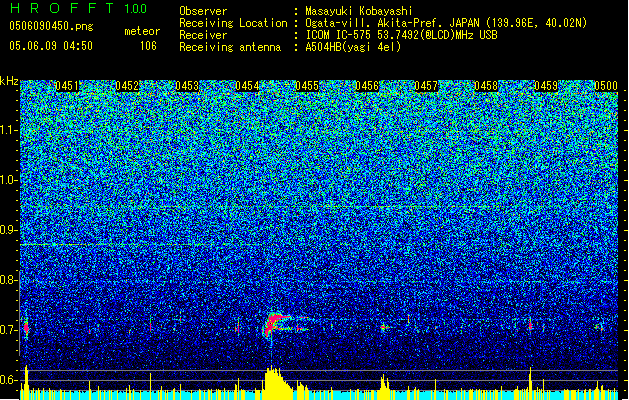Click the 0454 time marker label
Screen dimensions: 629x400
(x=247, y=86)
